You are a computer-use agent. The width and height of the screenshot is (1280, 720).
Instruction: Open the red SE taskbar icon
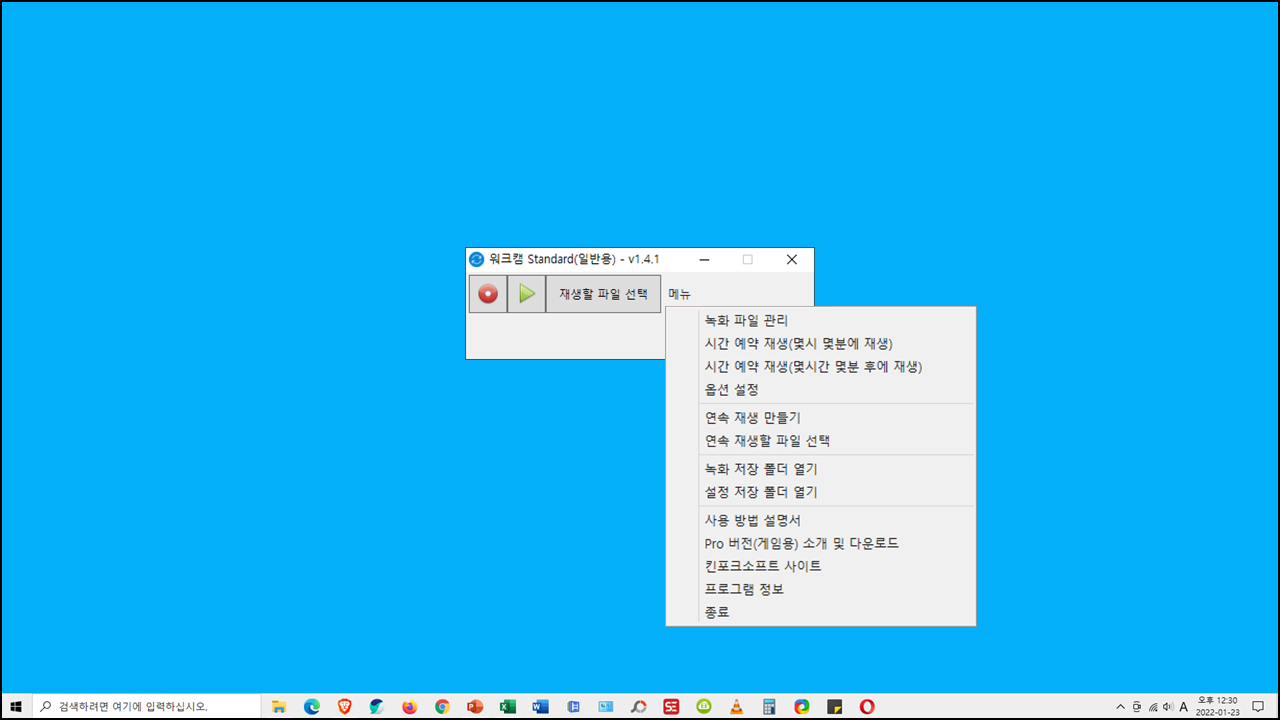(x=671, y=706)
